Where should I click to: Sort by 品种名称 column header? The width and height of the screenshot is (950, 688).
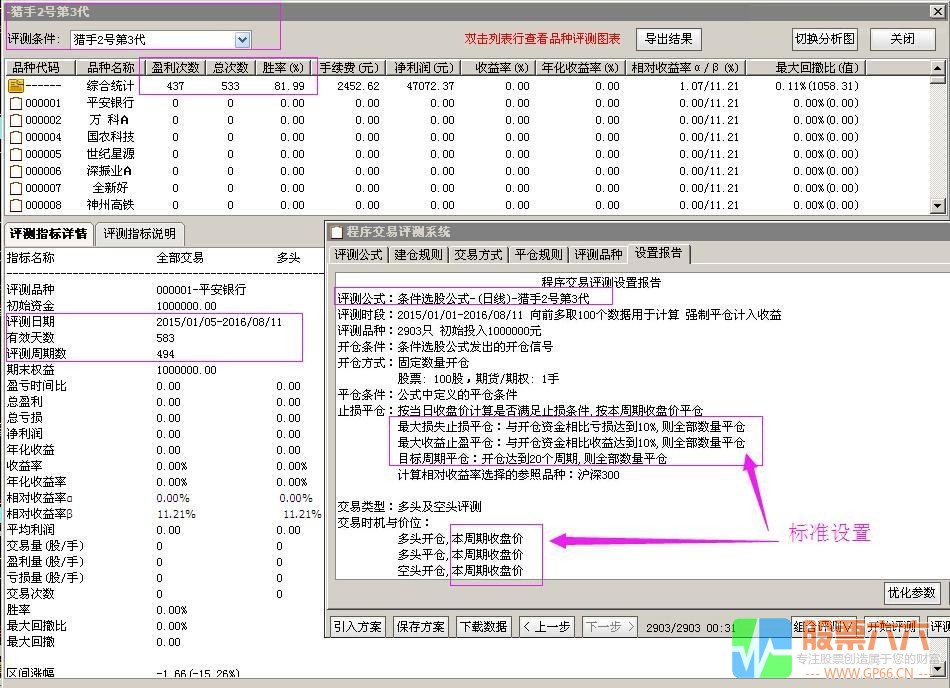(x=110, y=67)
